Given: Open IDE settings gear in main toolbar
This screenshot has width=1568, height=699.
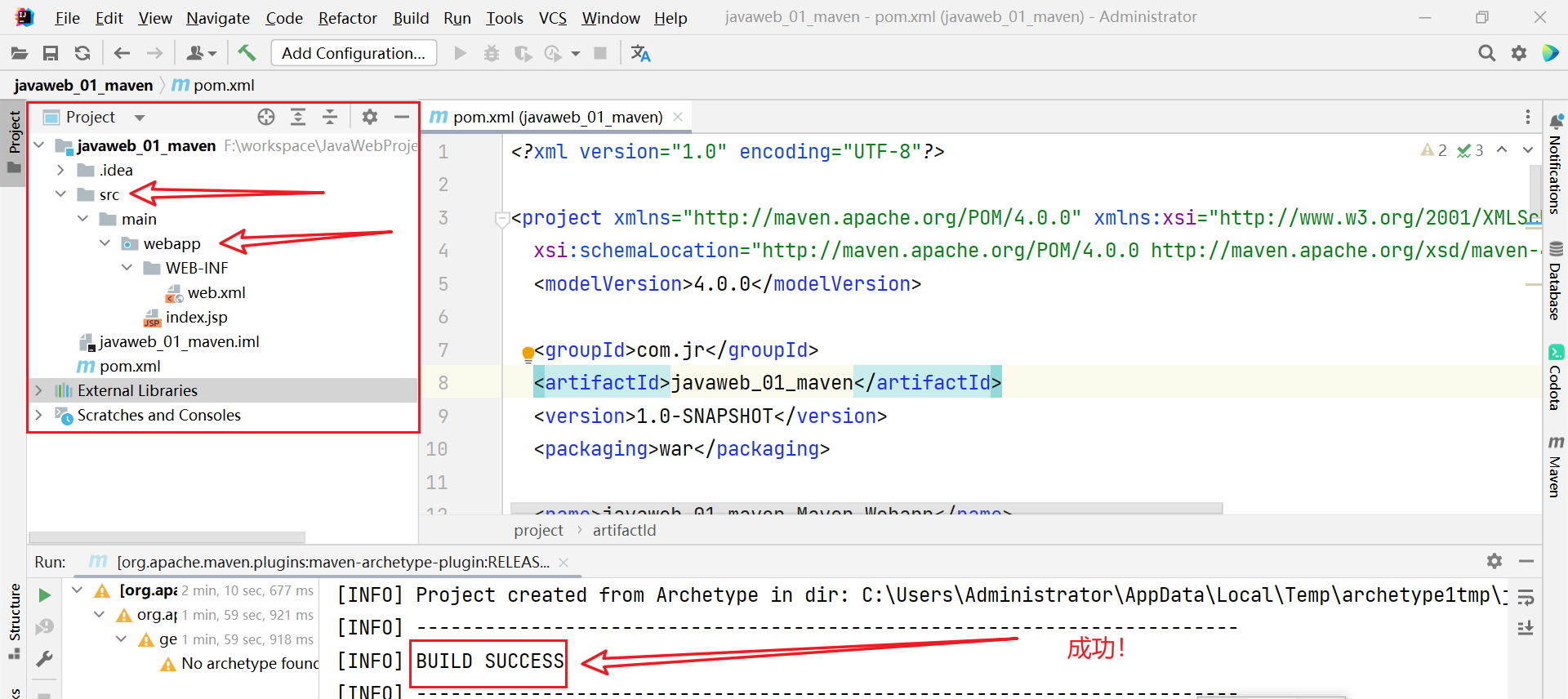Looking at the screenshot, I should pos(1519,53).
